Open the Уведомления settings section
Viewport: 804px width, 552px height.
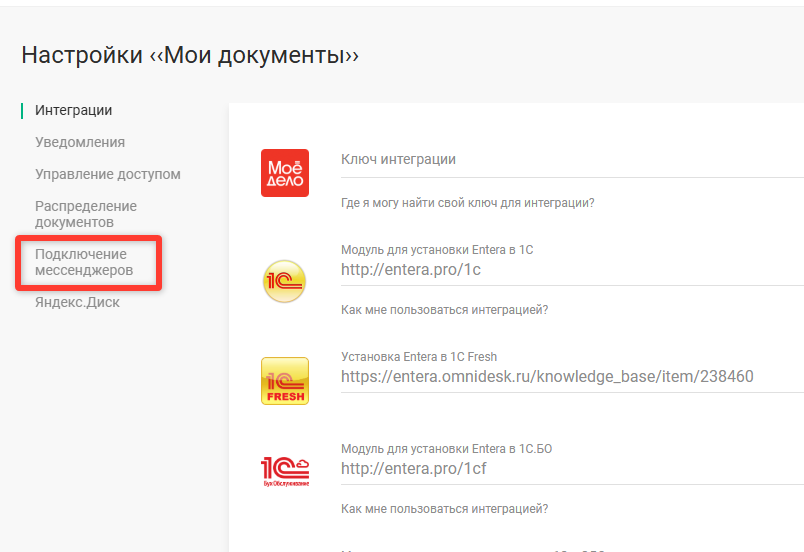[x=80, y=142]
